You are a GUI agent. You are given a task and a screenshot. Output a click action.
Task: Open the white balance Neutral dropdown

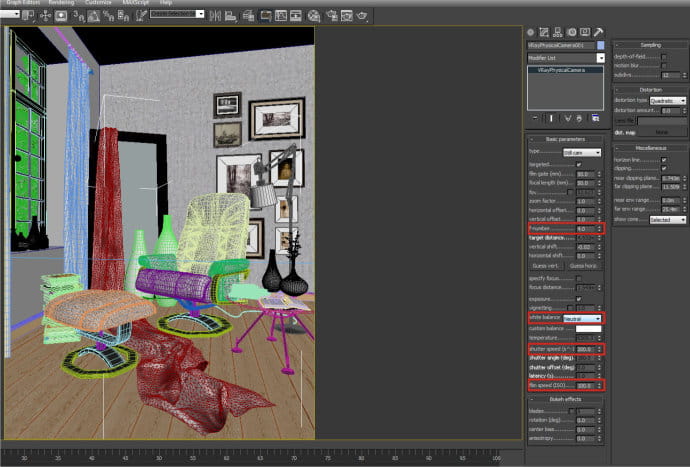[582, 318]
